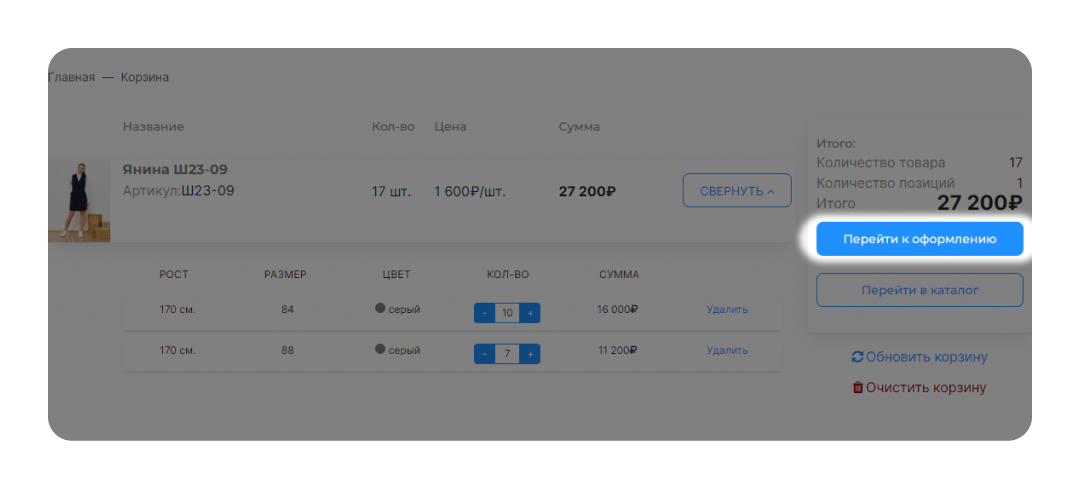This screenshot has height=489, width=1080.
Task: Decrease quantity for size 84 row
Action: click(484, 313)
